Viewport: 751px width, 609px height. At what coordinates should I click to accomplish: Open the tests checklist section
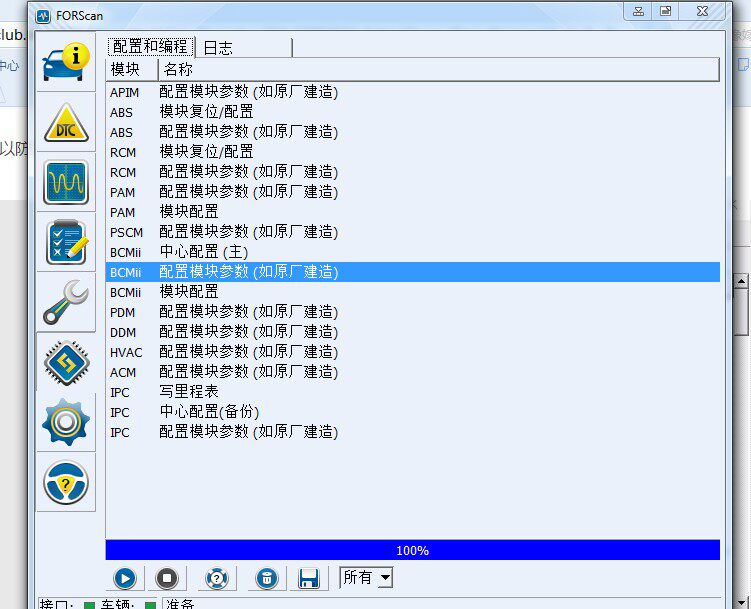66,242
